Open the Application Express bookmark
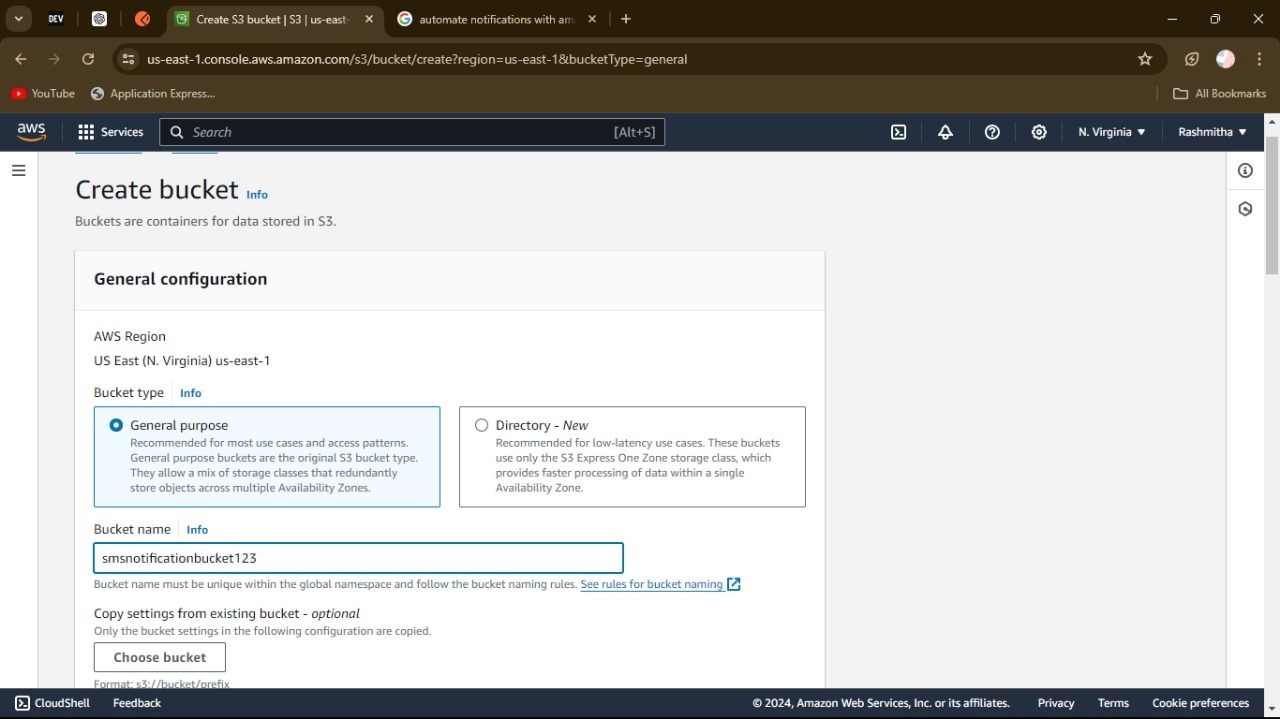The image size is (1280, 719). click(153, 93)
